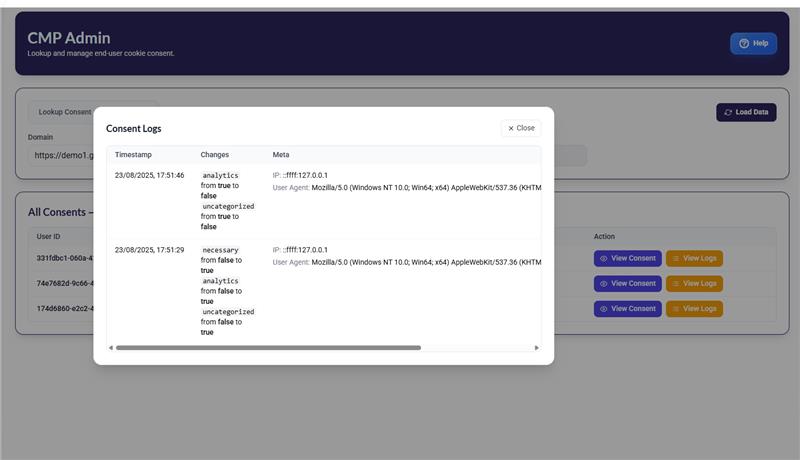This screenshot has height=460, width=800.
Task: Switch to the Lookup Consent tab
Action: (64, 112)
